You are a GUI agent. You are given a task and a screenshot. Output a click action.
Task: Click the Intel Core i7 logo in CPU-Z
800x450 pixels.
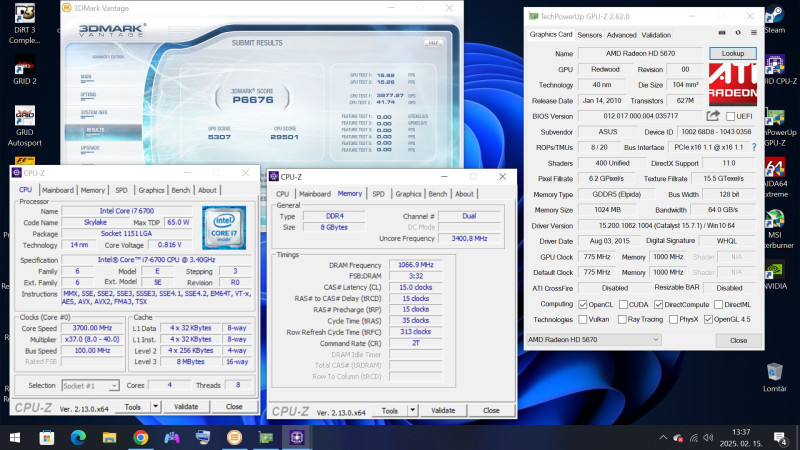[x=224, y=228]
